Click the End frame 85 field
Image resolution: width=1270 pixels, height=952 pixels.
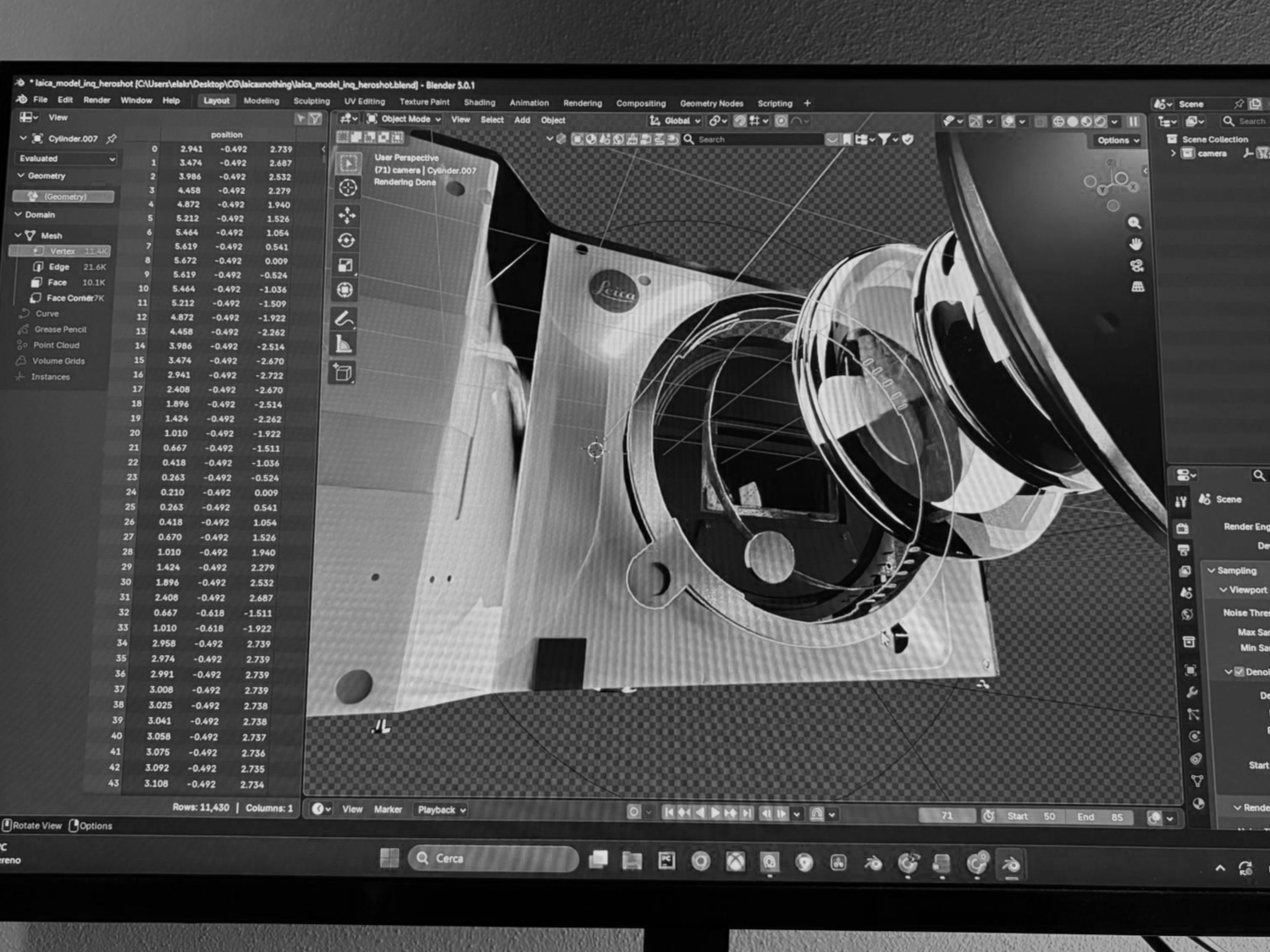1100,817
